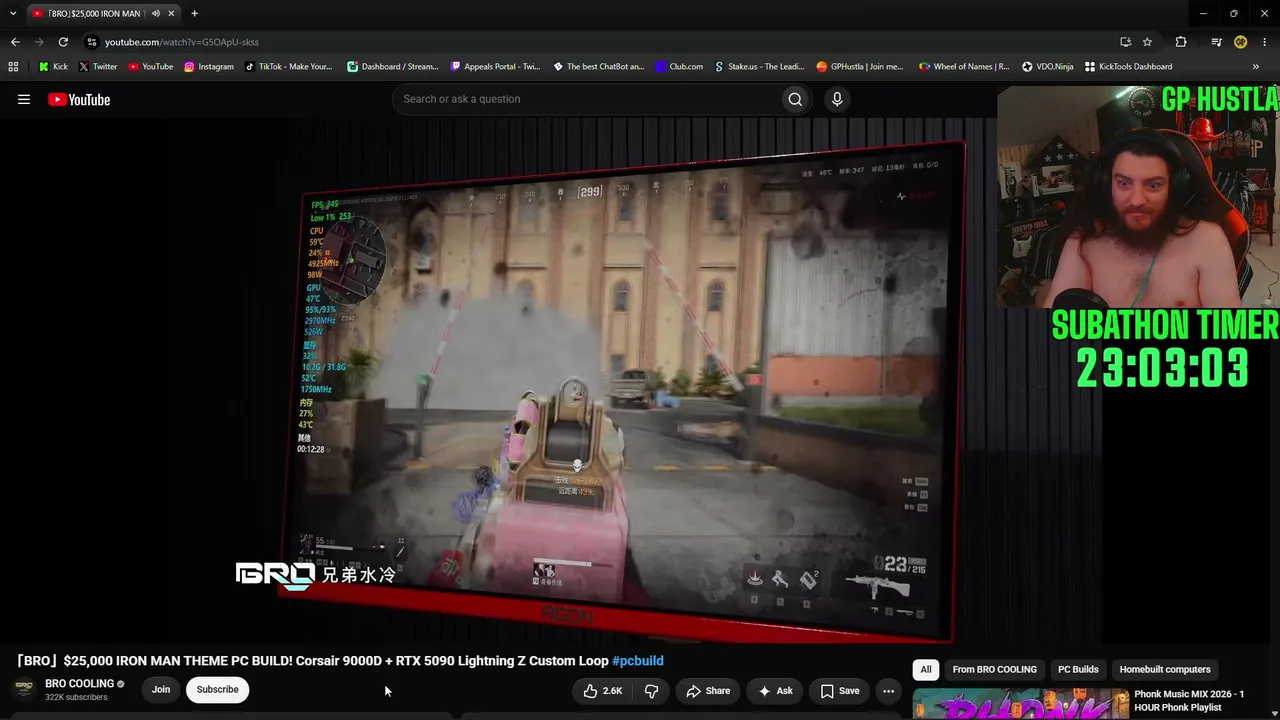This screenshot has height=720, width=1280.
Task: Select the From BRO COOLING chip
Action: point(995,670)
